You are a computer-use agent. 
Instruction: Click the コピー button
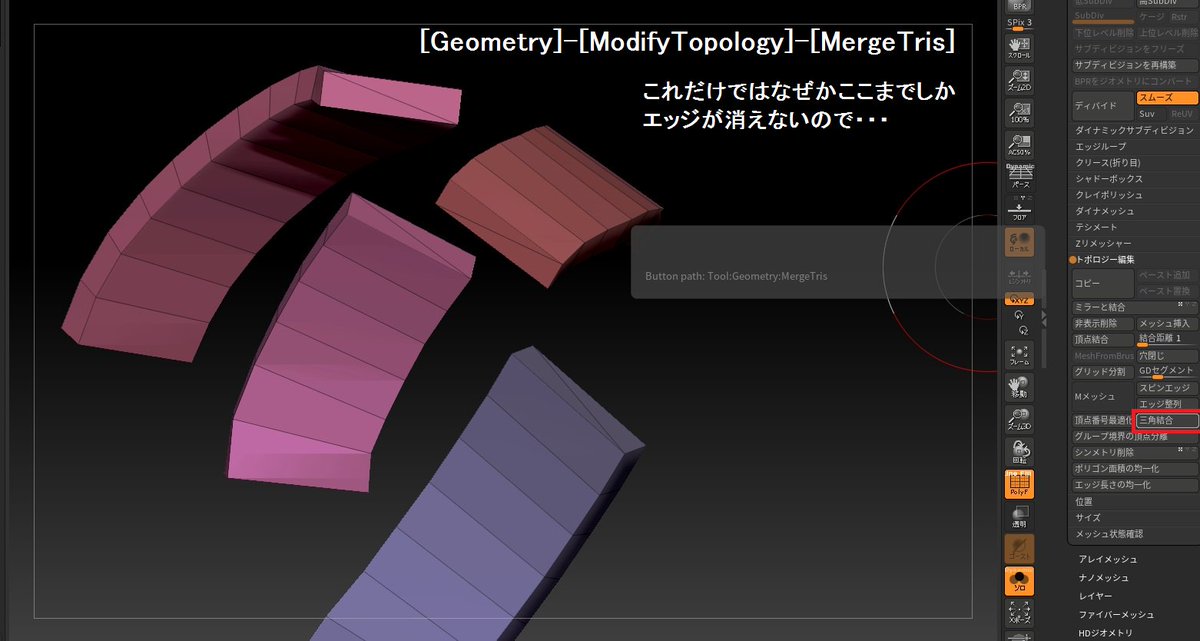1103,283
